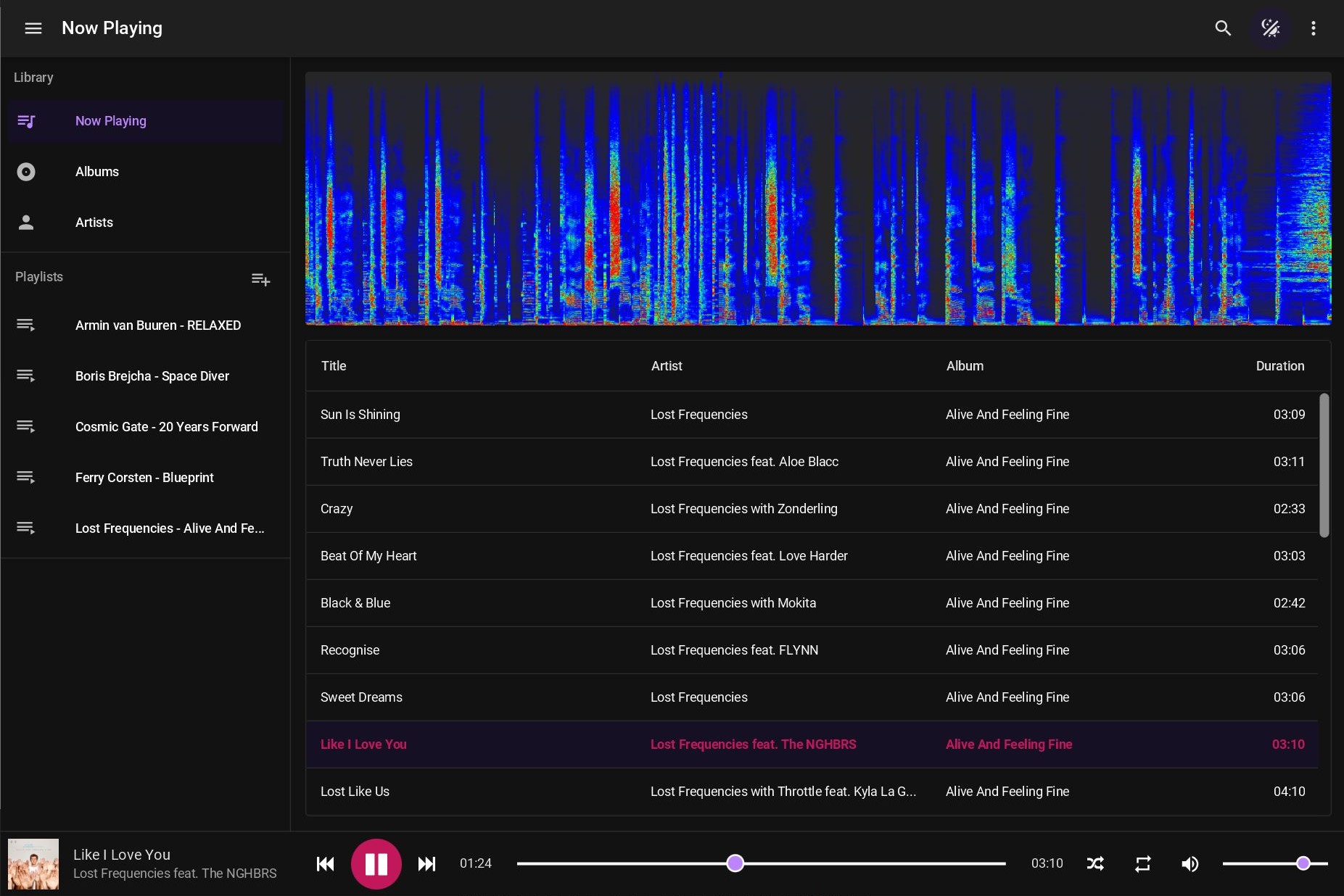Viewport: 1344px width, 896px height.
Task: Click artist Lost Frequencies with Mokita
Action: [x=733, y=603]
